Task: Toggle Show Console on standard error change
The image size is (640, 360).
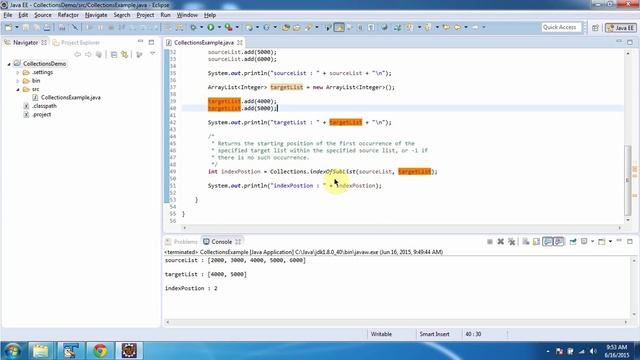Action: coord(559,242)
